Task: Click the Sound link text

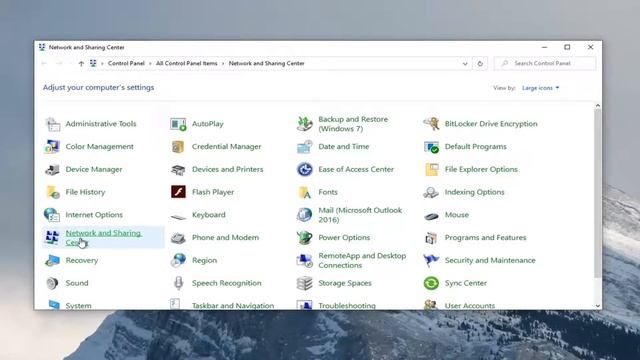Action: [77, 283]
